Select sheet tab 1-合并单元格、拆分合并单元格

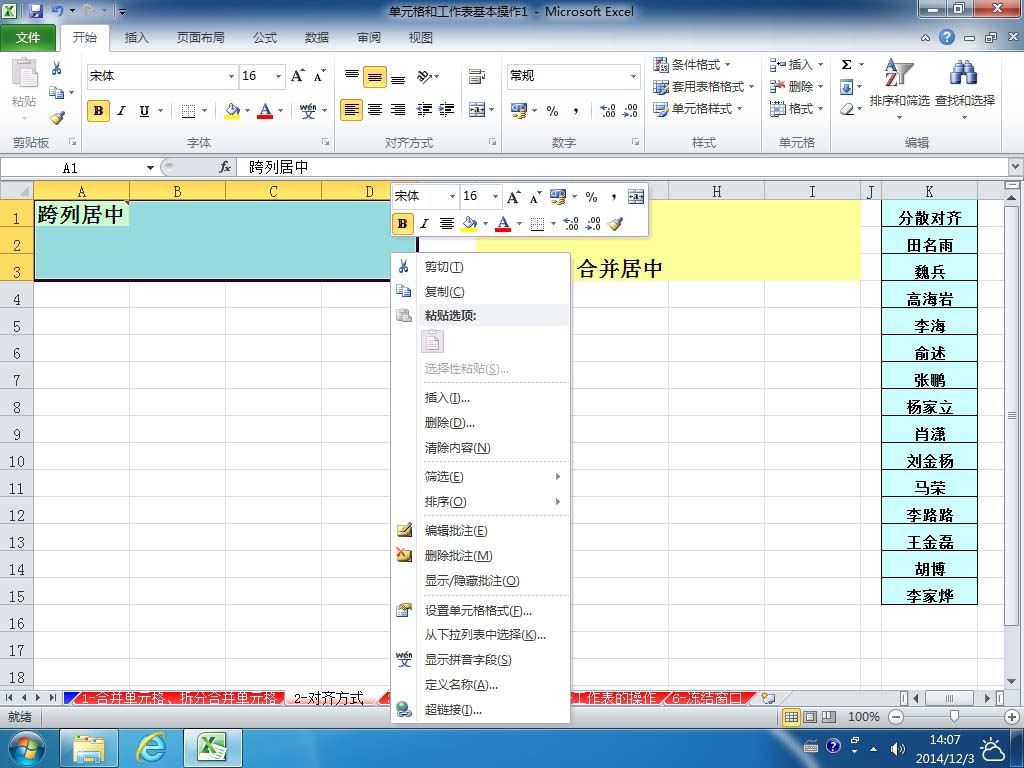pos(180,698)
